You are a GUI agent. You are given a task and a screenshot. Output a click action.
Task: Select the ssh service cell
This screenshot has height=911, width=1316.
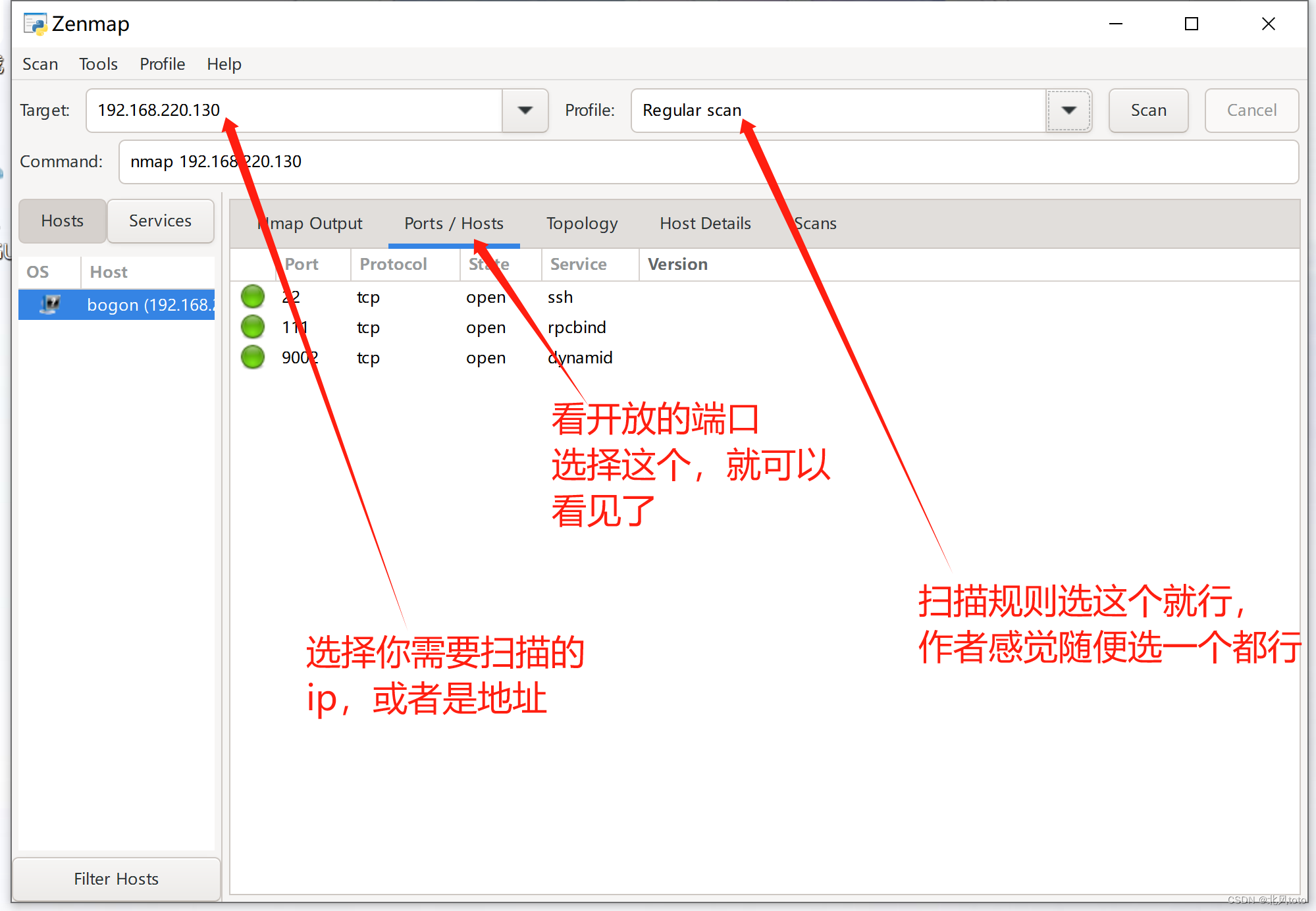(560, 298)
